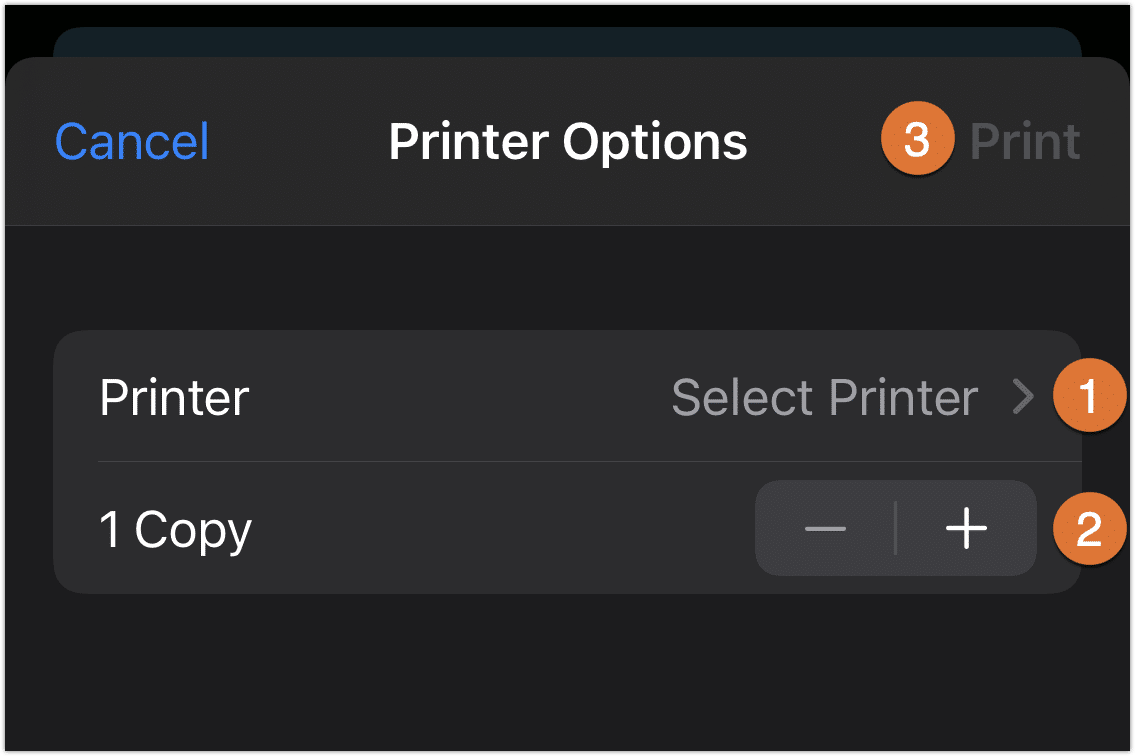
Task: Click the Select Printer gray text
Action: click(x=824, y=397)
